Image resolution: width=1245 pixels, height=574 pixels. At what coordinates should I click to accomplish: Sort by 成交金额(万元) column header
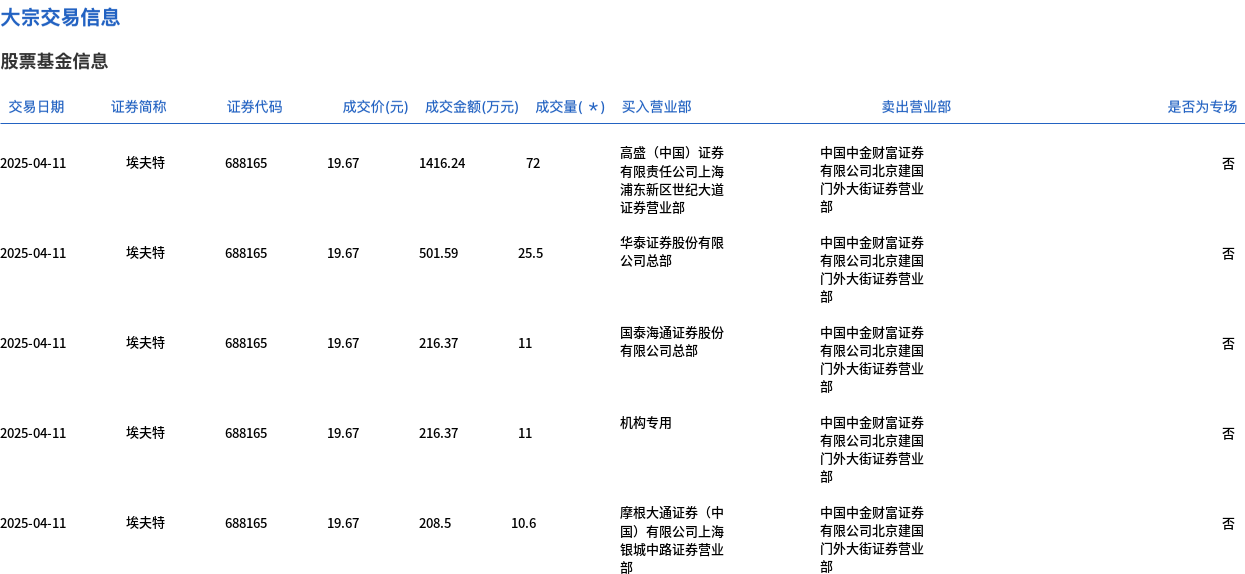click(x=472, y=107)
